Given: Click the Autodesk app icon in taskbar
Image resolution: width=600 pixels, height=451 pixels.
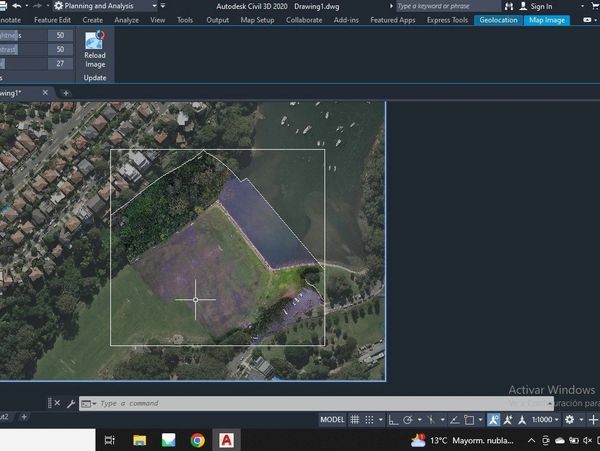Looking at the screenshot, I should coord(227,440).
